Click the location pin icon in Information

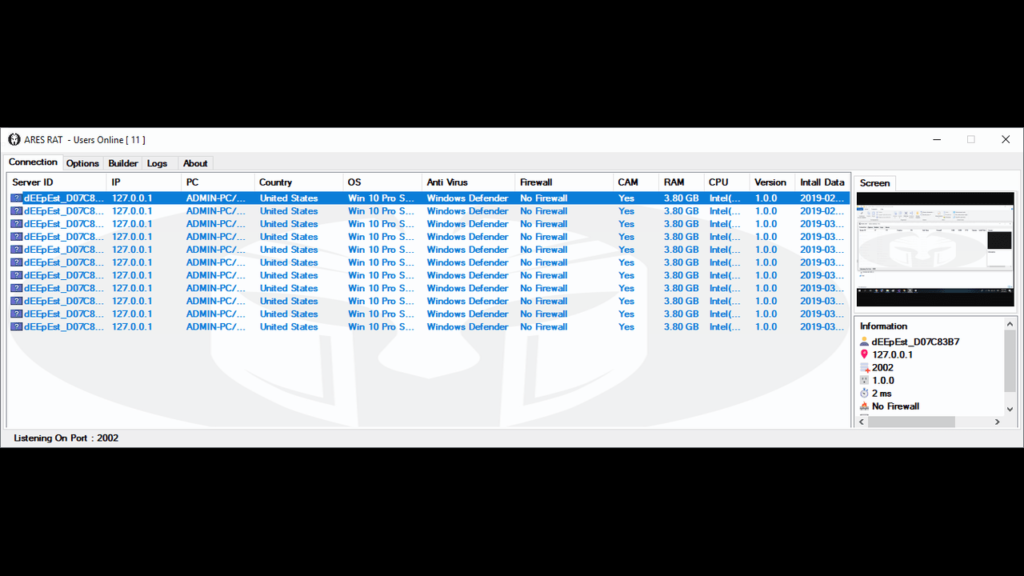click(864, 355)
